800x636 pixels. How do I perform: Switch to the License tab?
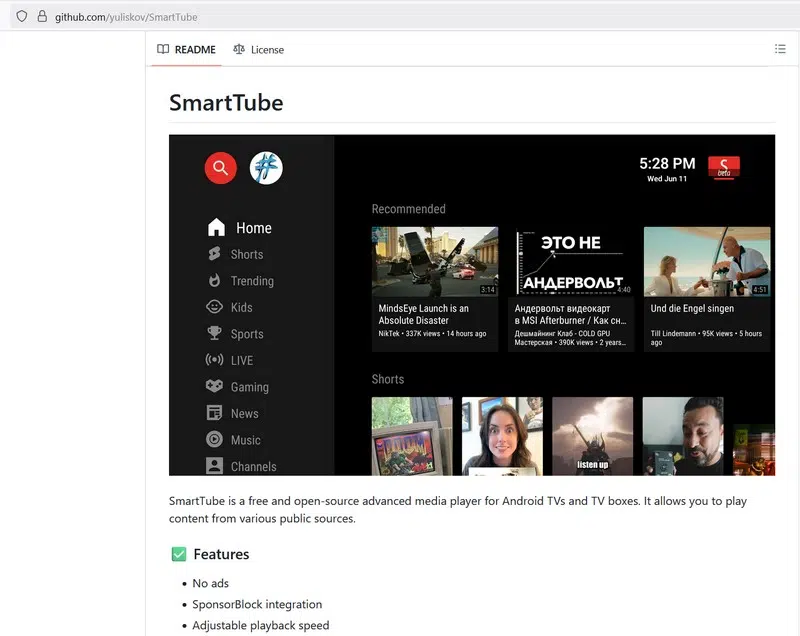point(268,49)
